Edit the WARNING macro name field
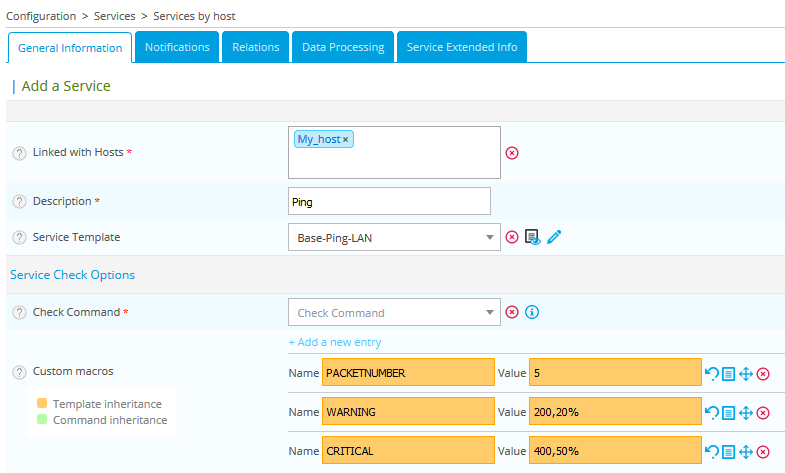The width and height of the screenshot is (785, 473). click(408, 411)
